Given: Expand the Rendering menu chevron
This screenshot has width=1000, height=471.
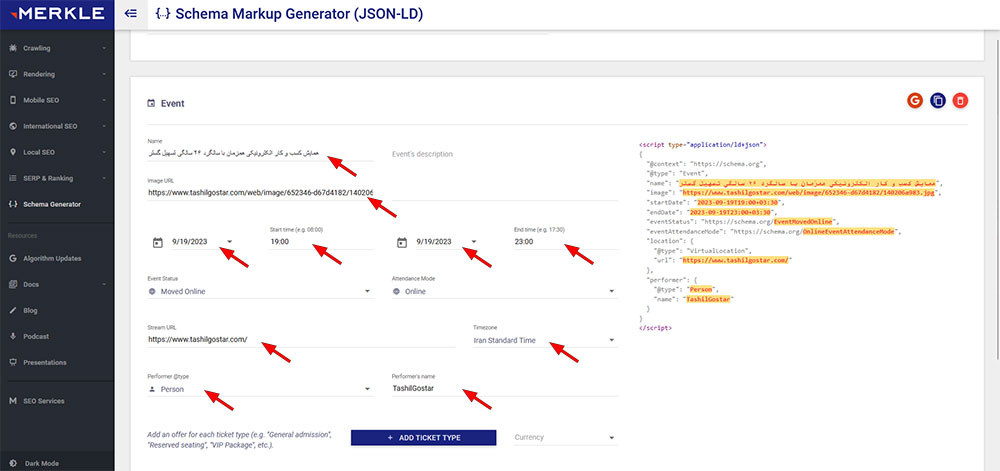Looking at the screenshot, I should pos(103,74).
